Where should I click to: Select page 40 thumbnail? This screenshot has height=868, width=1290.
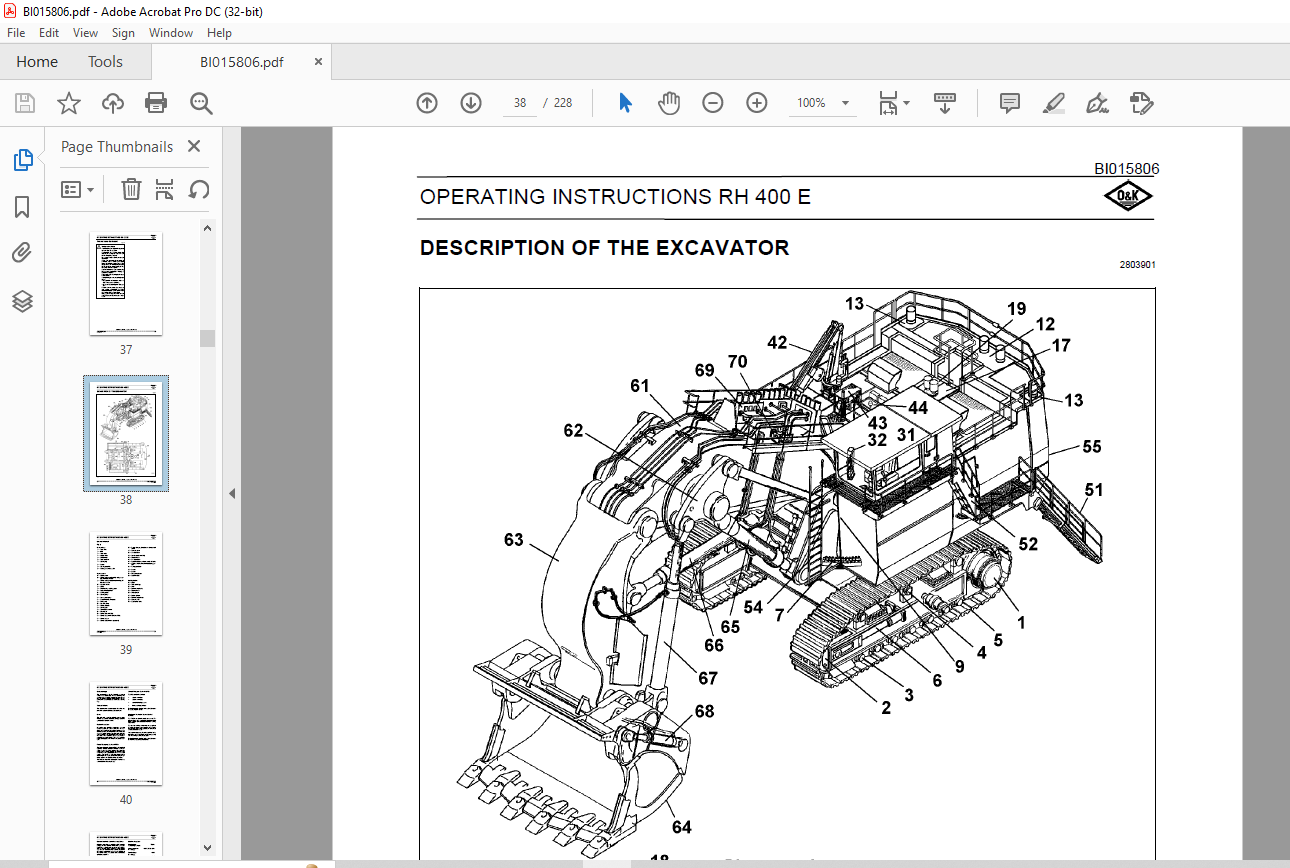[126, 734]
